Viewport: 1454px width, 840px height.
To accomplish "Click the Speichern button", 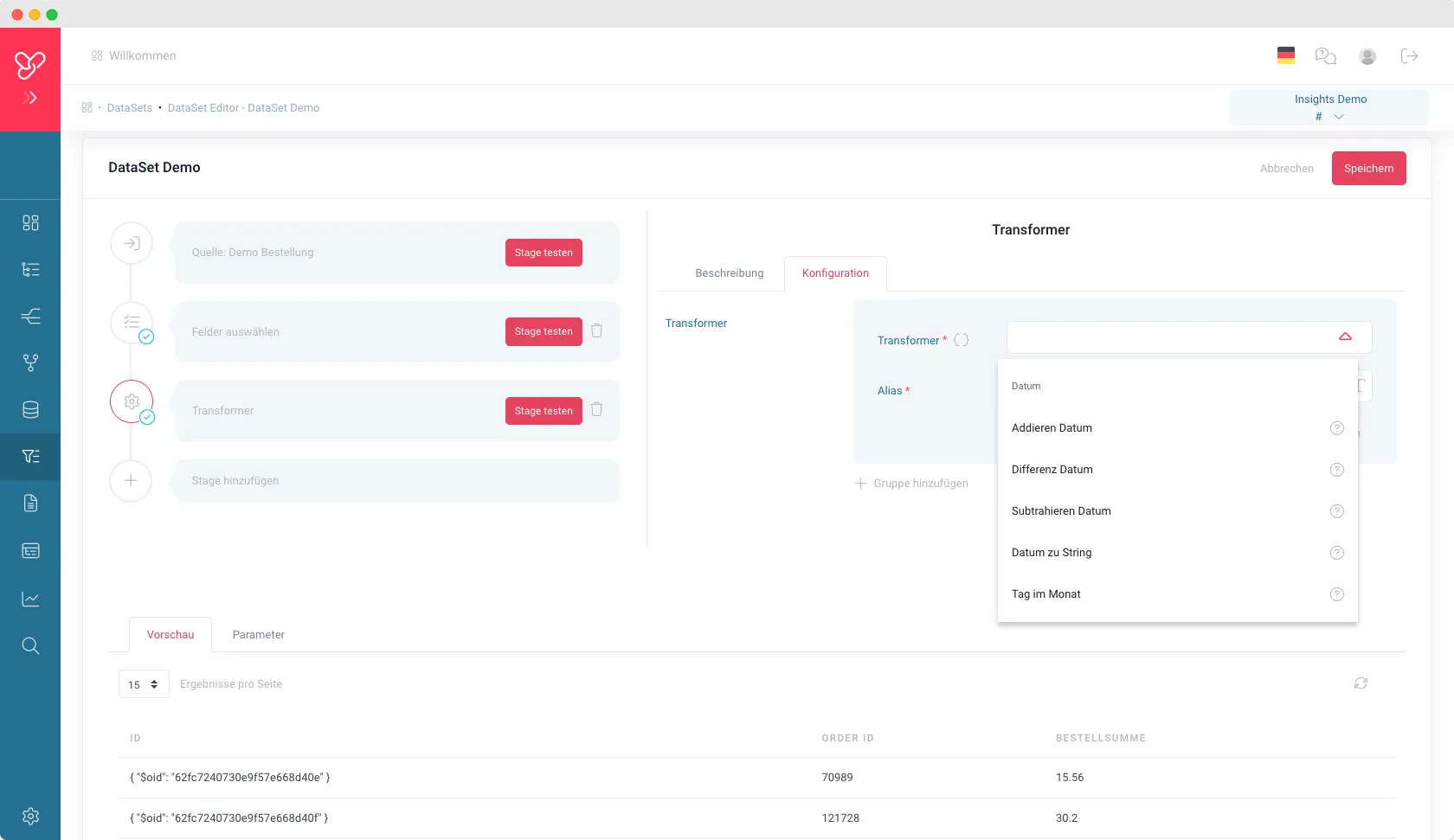I will (x=1368, y=169).
